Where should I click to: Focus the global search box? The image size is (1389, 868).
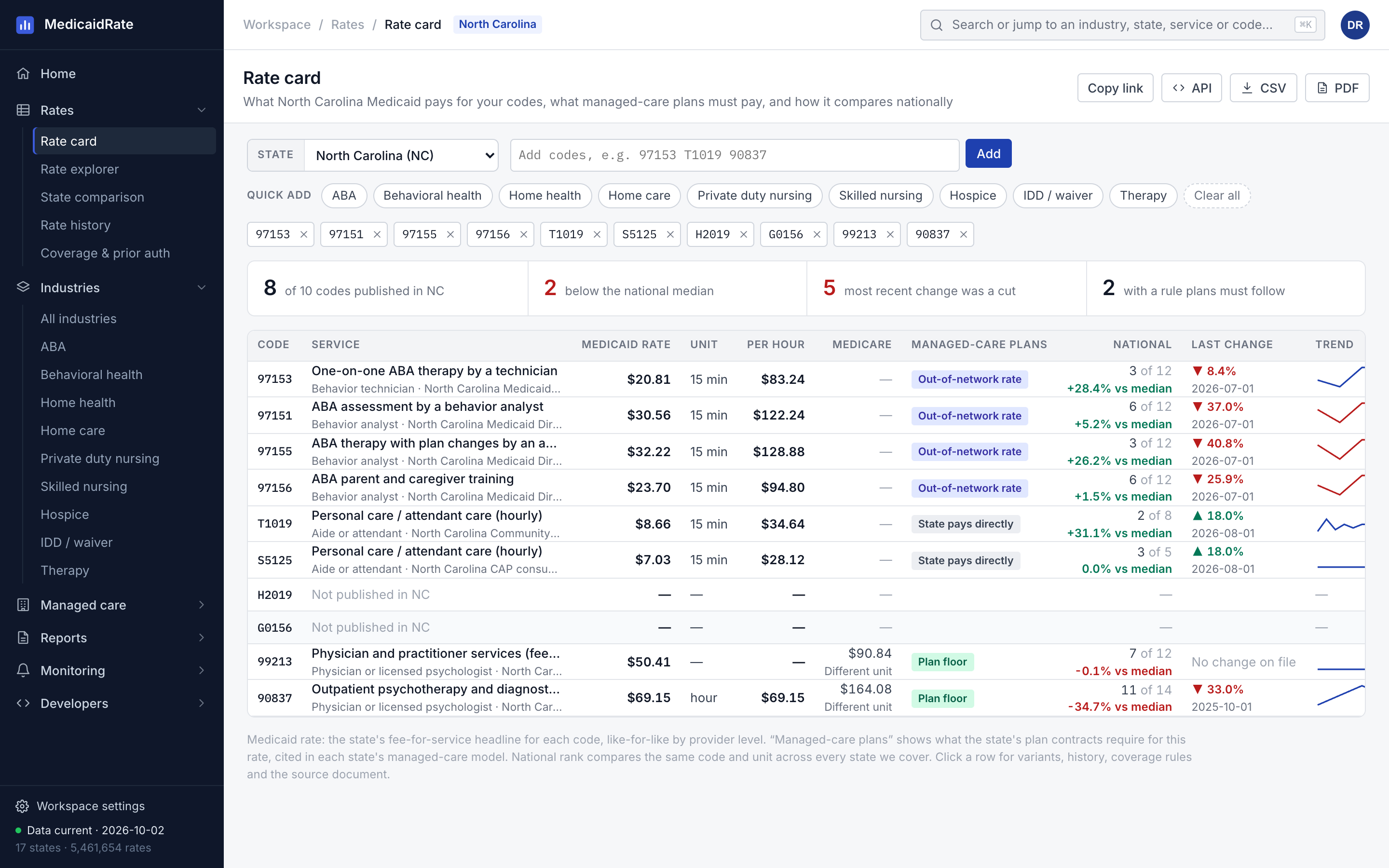tap(1122, 25)
